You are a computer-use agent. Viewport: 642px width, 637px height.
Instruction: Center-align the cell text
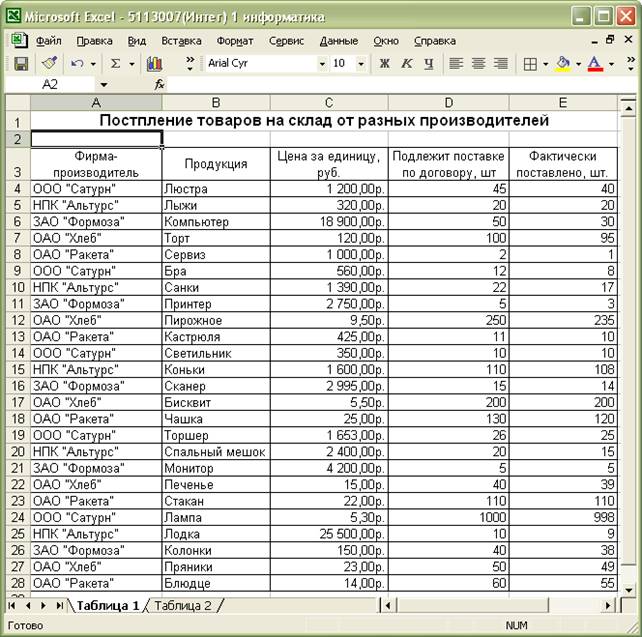click(x=478, y=63)
